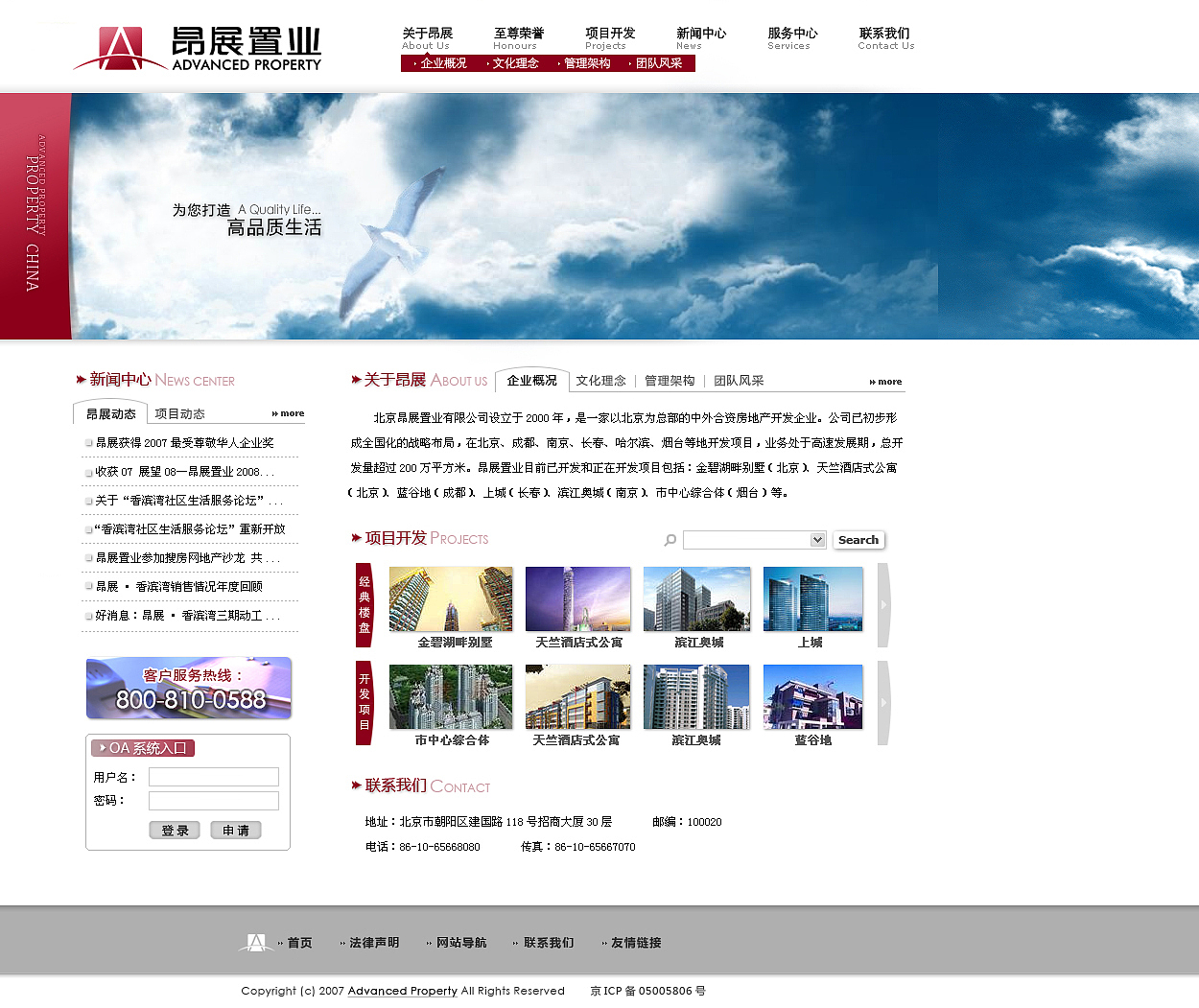The image size is (1199, 1008).
Task: Click the footer company logo icon
Action: click(255, 942)
